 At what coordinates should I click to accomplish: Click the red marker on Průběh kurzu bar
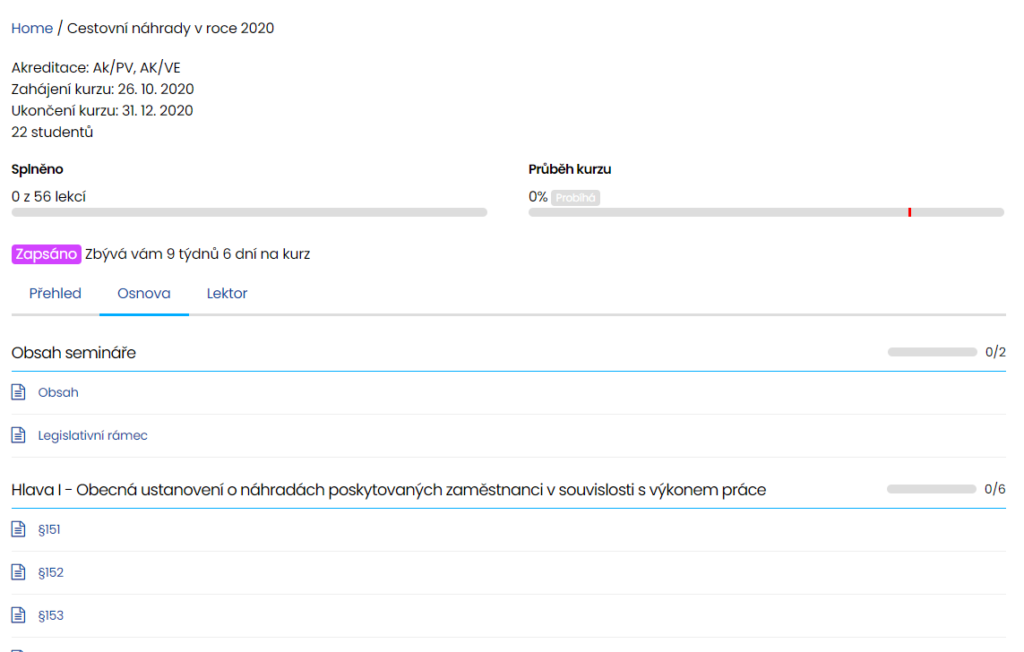pyautogui.click(x=909, y=212)
